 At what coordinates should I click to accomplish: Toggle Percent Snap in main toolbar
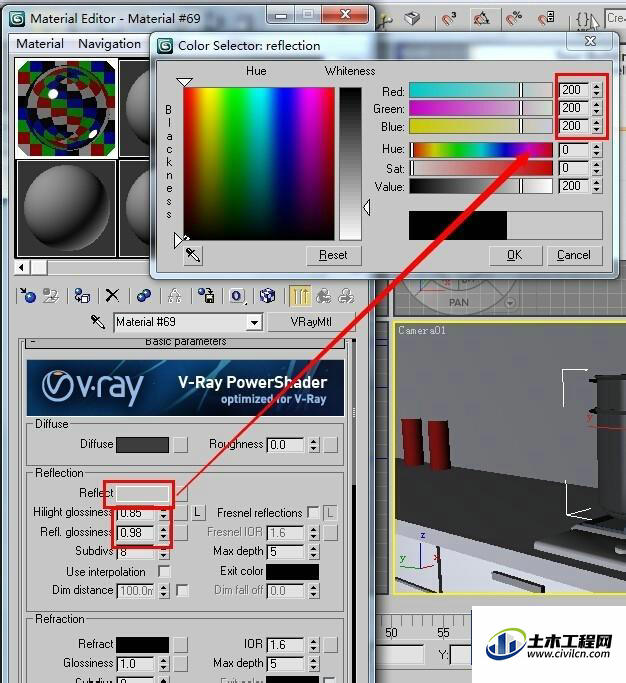[514, 19]
